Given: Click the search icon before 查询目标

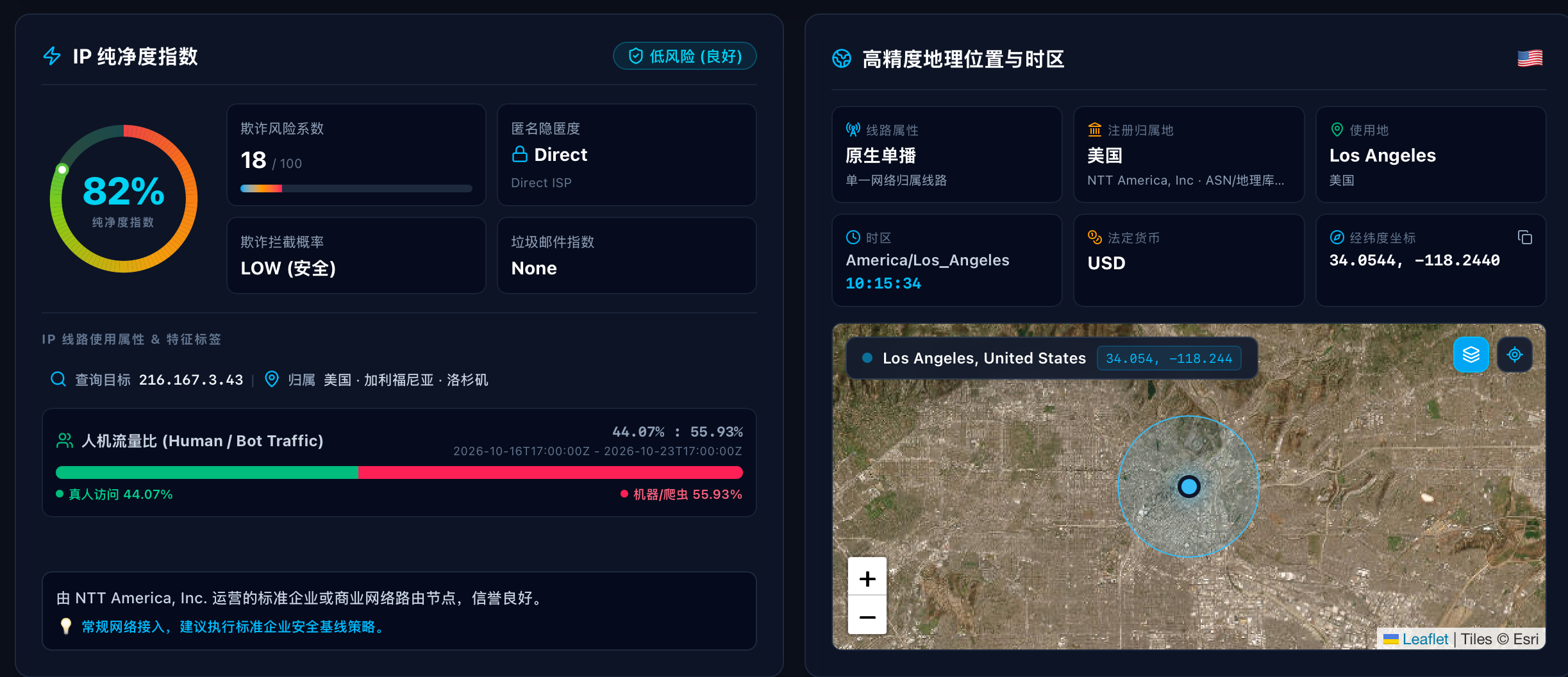Looking at the screenshot, I should pos(58,379).
